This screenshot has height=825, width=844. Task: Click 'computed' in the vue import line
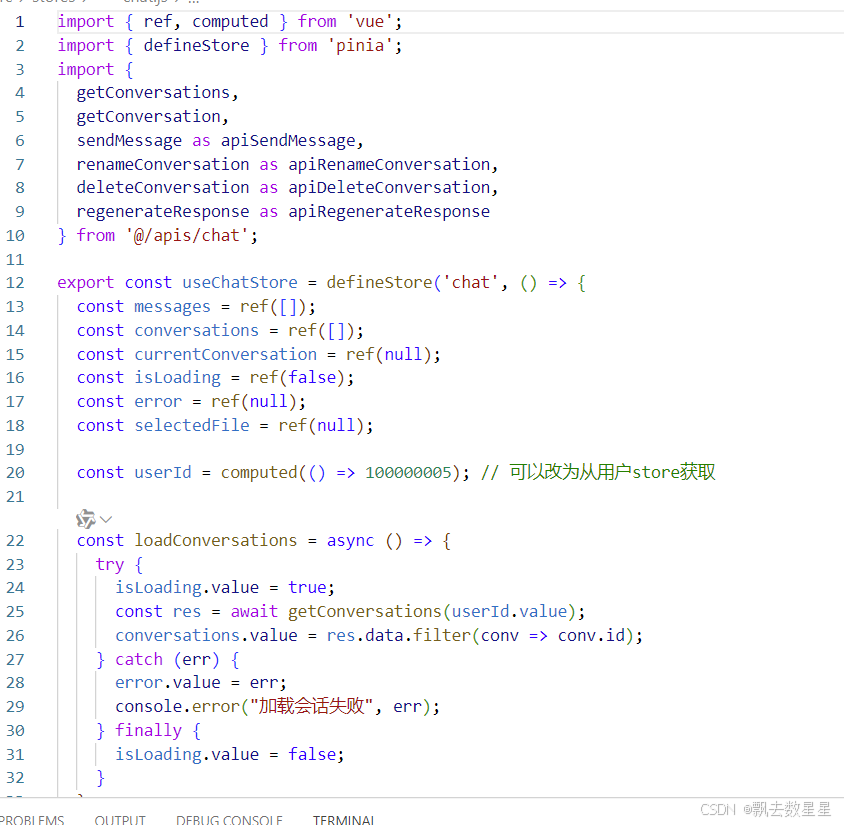coord(230,22)
